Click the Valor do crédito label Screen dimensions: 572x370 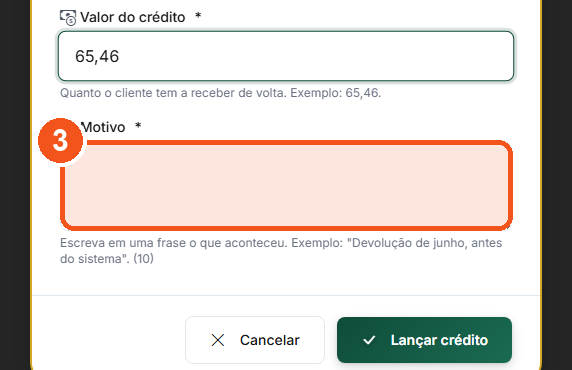click(133, 17)
